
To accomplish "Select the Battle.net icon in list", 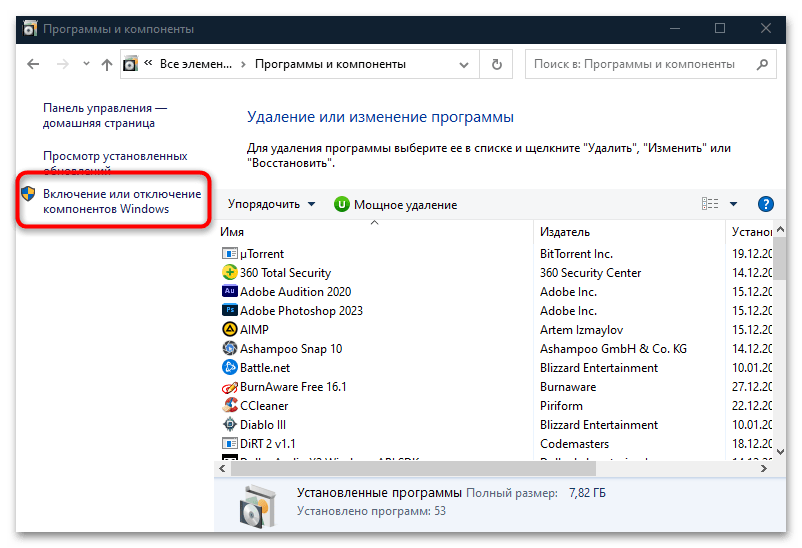I will pos(230,368).
